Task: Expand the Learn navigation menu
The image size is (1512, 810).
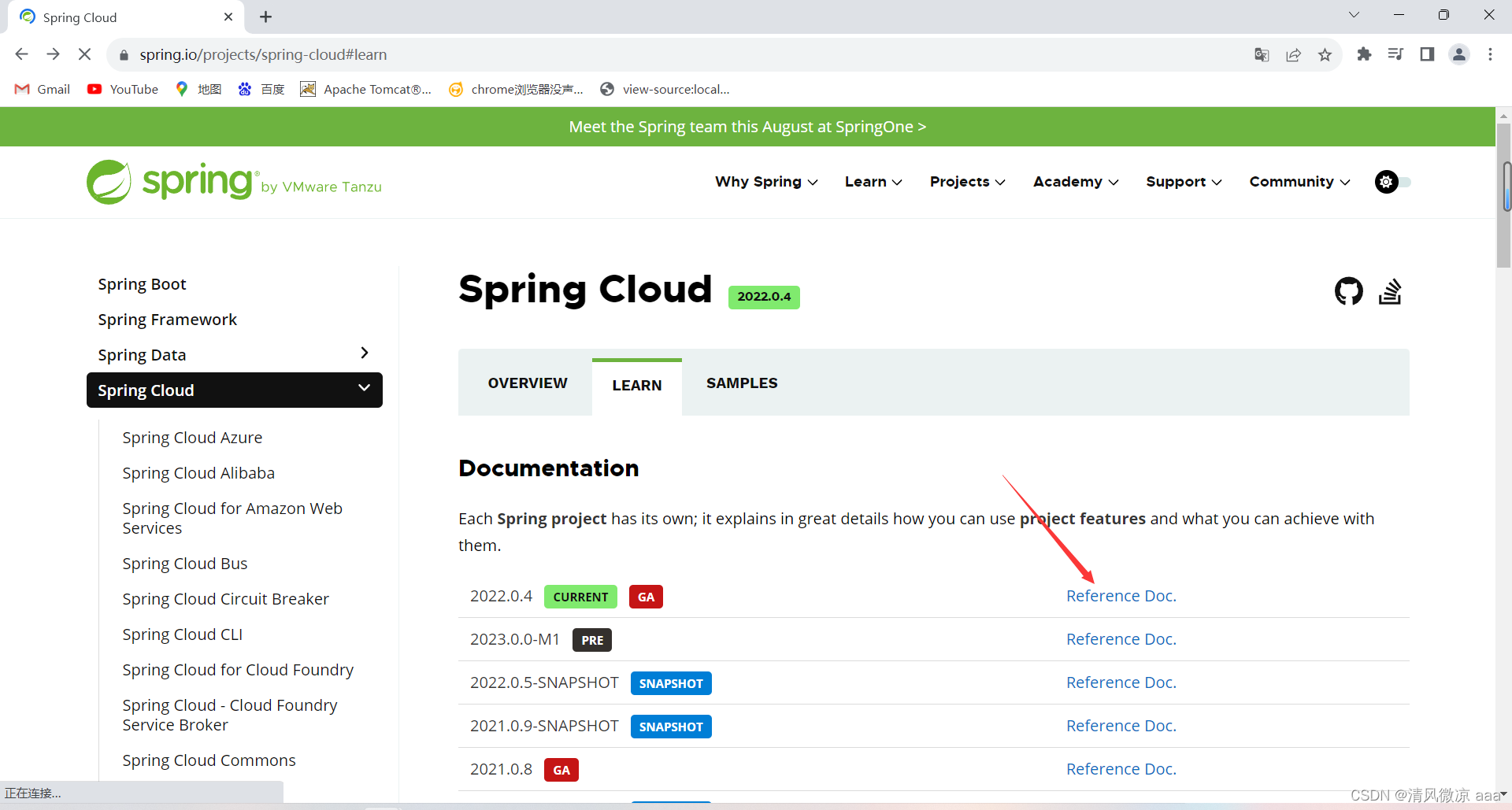Action: pyautogui.click(x=873, y=182)
